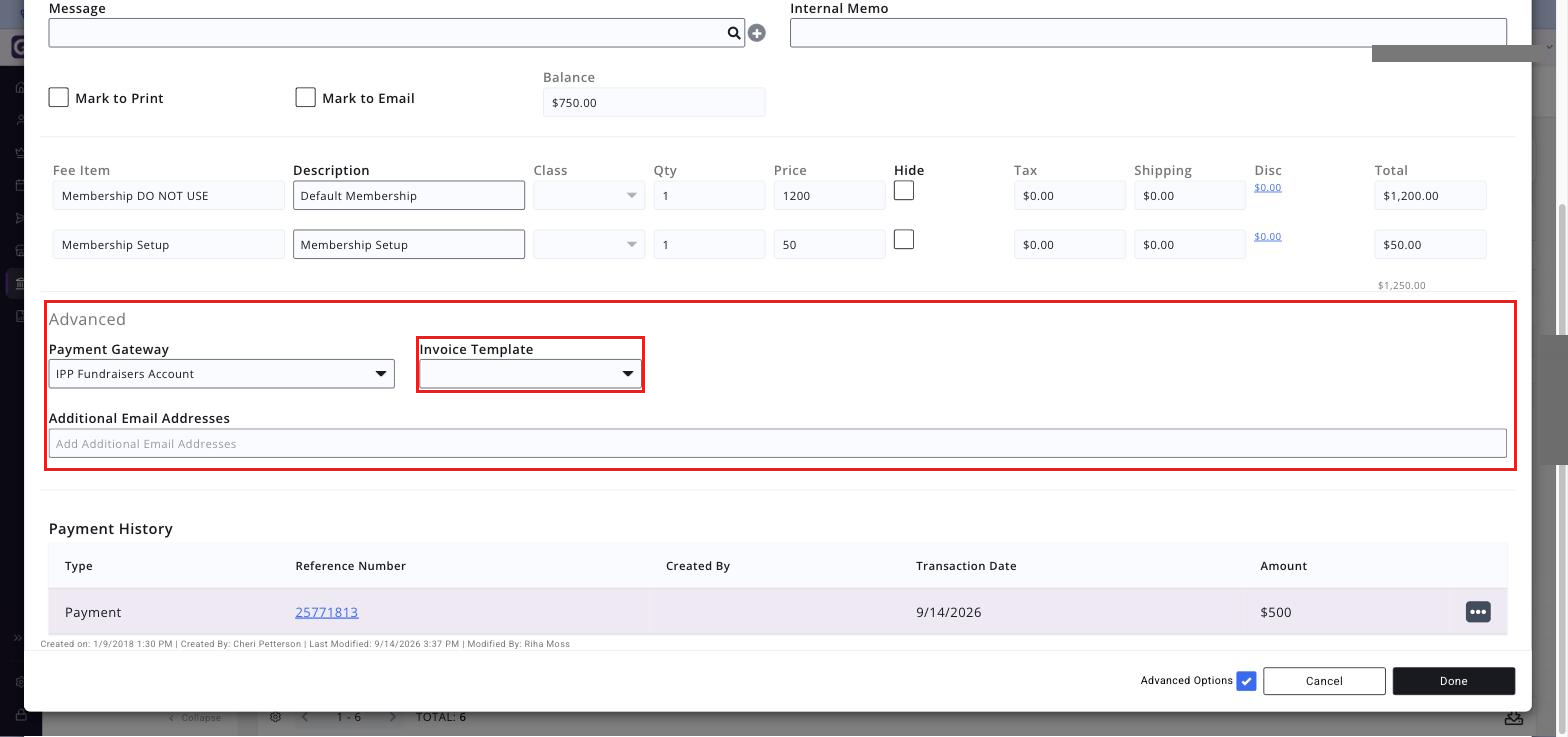The image size is (1568, 737).
Task: Click the Total field showing $1,200.00
Action: (1430, 195)
